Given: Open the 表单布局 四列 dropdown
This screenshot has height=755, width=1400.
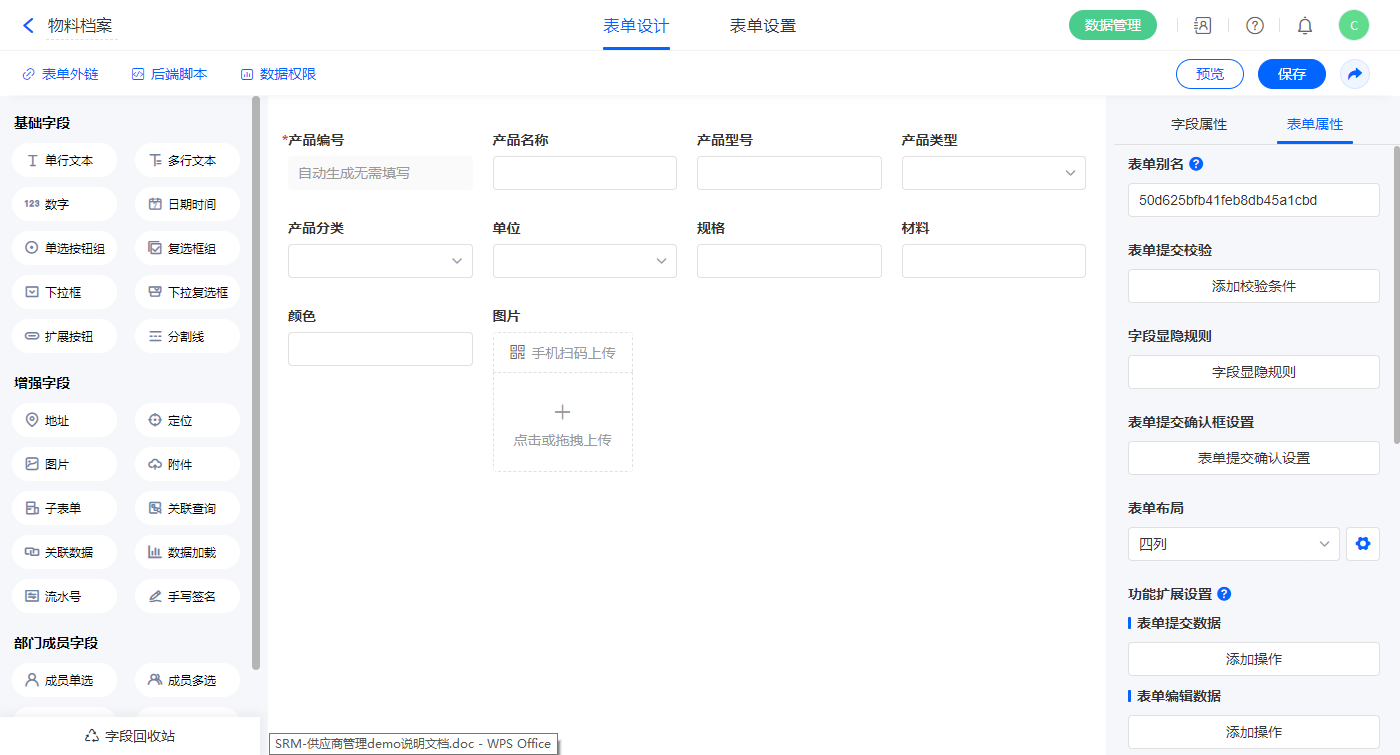Looking at the screenshot, I should [1233, 544].
